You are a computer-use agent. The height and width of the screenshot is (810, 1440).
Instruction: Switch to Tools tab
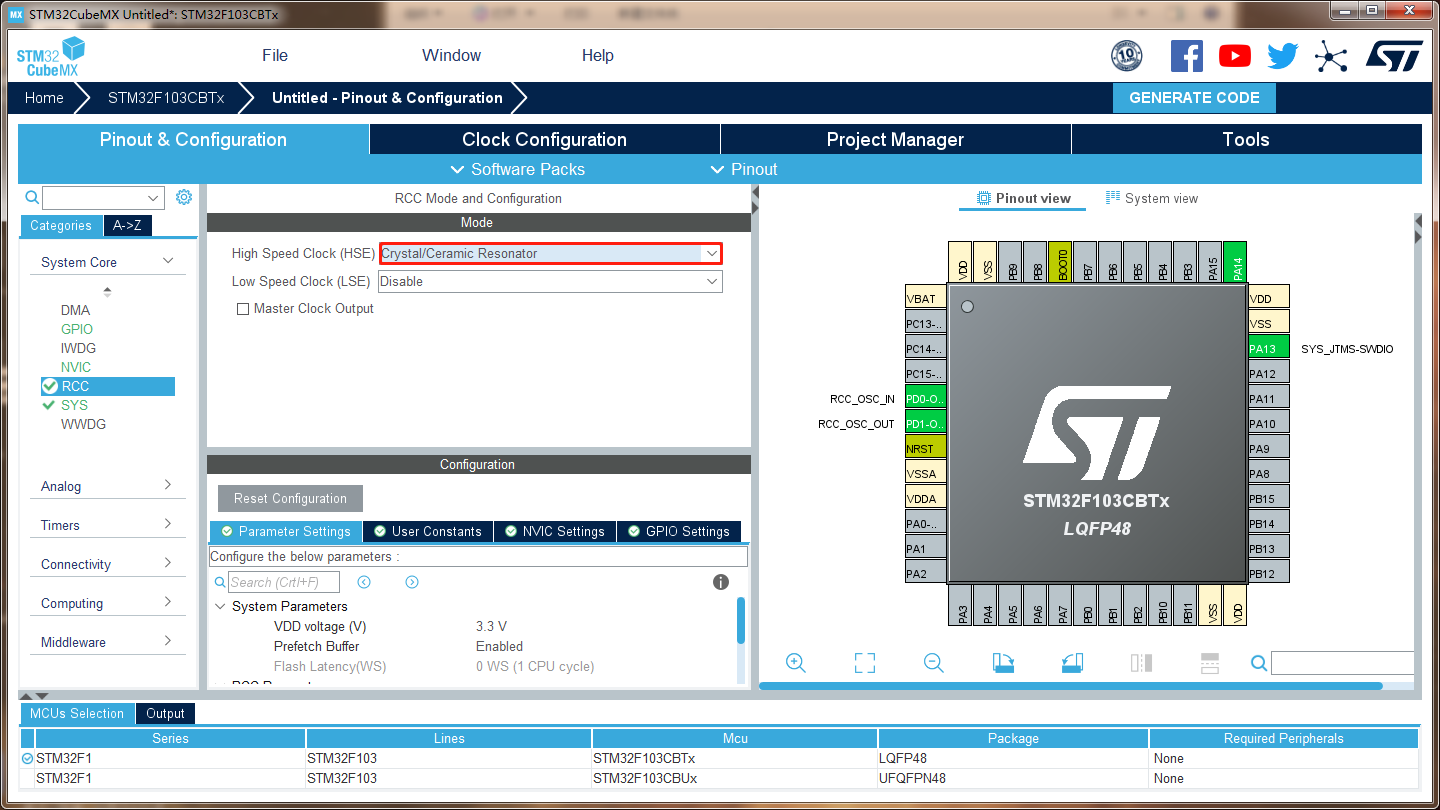1246,140
